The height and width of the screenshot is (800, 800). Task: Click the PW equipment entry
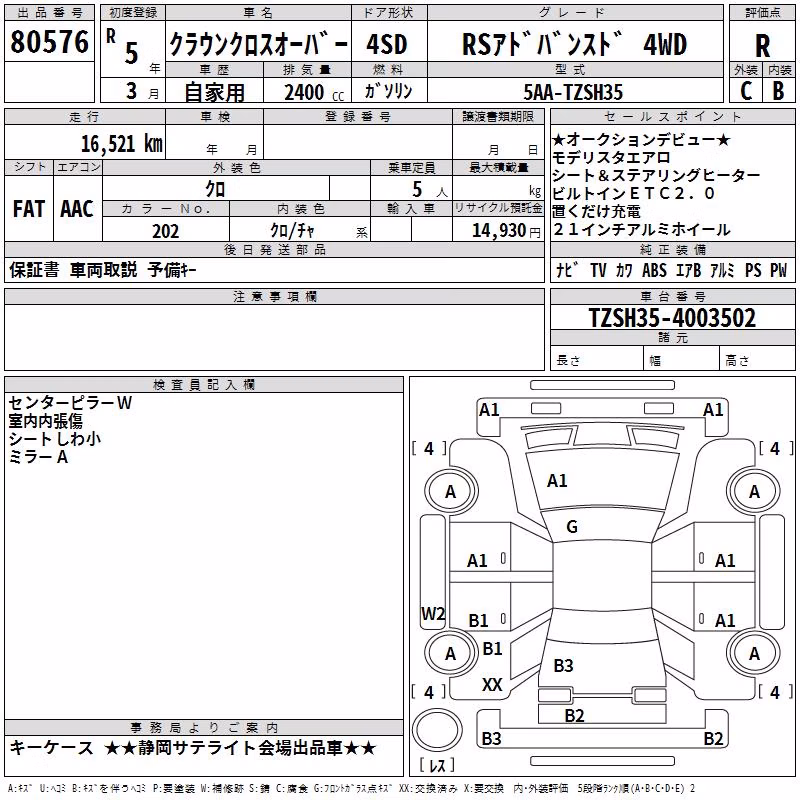click(x=779, y=270)
